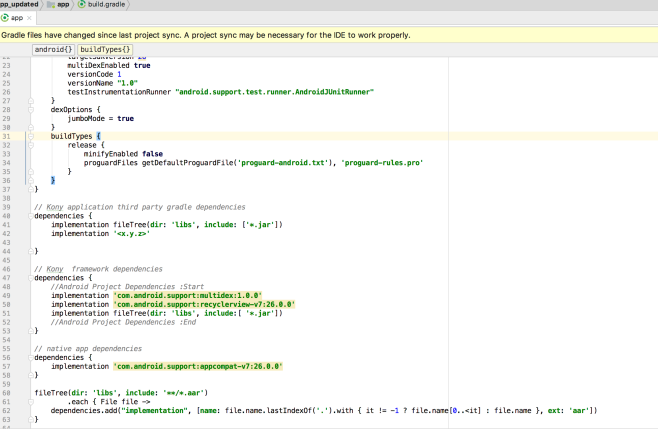This screenshot has width=658, height=429.
Task: Click the Gradle files changed notification banner
Action: coord(329,35)
